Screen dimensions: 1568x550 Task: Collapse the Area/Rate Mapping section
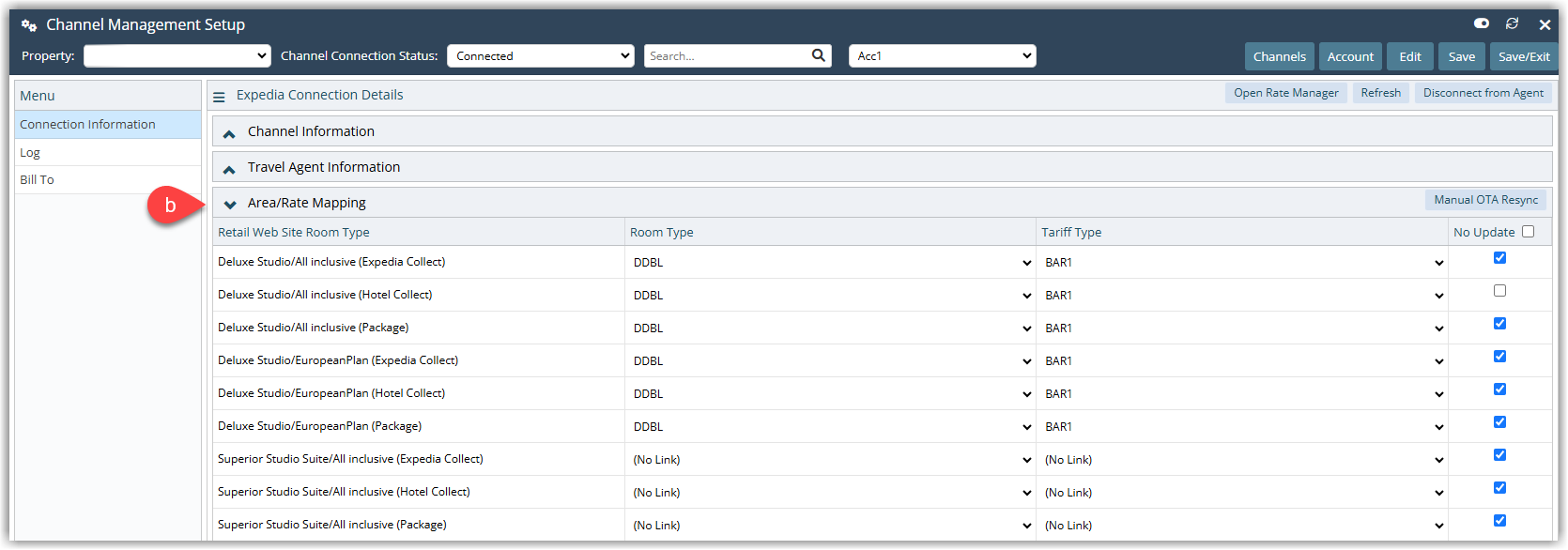tap(229, 205)
